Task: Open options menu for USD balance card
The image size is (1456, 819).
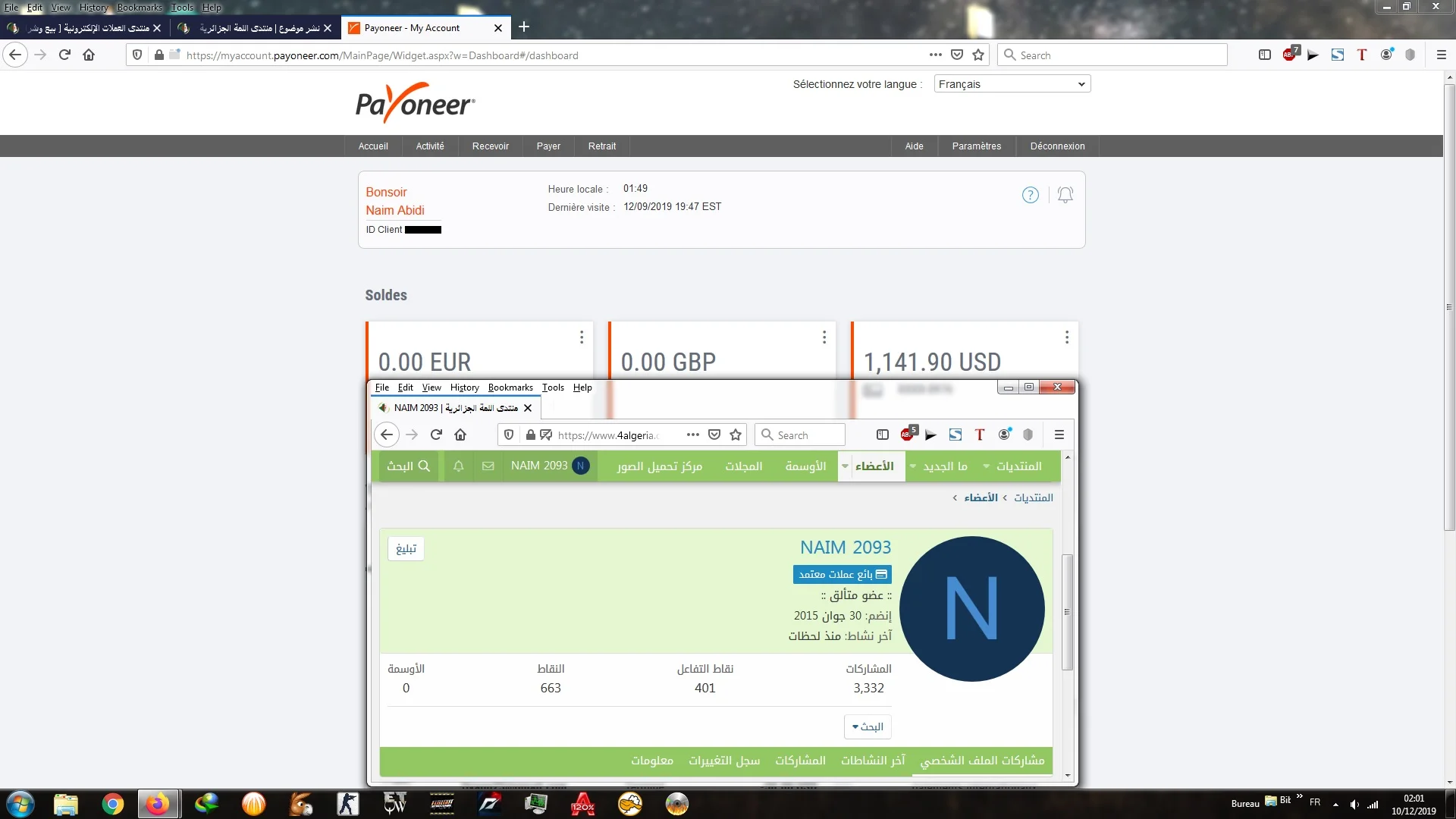Action: point(1066,337)
